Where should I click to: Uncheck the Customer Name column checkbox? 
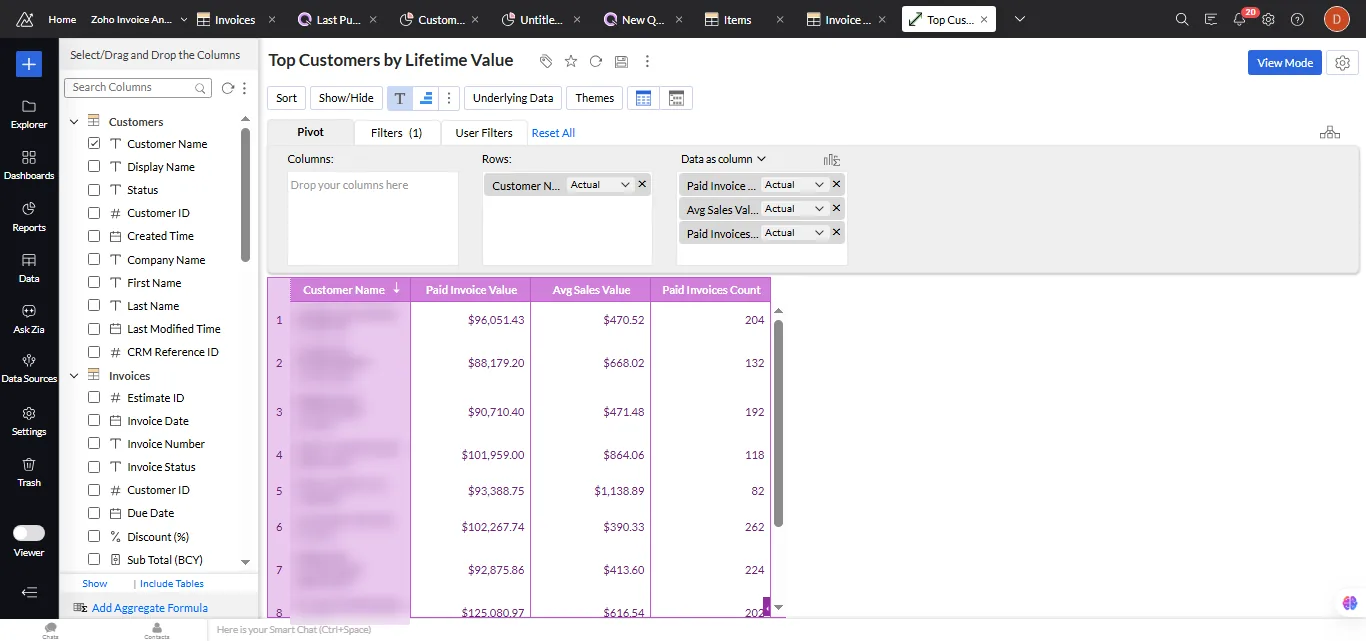click(94, 144)
